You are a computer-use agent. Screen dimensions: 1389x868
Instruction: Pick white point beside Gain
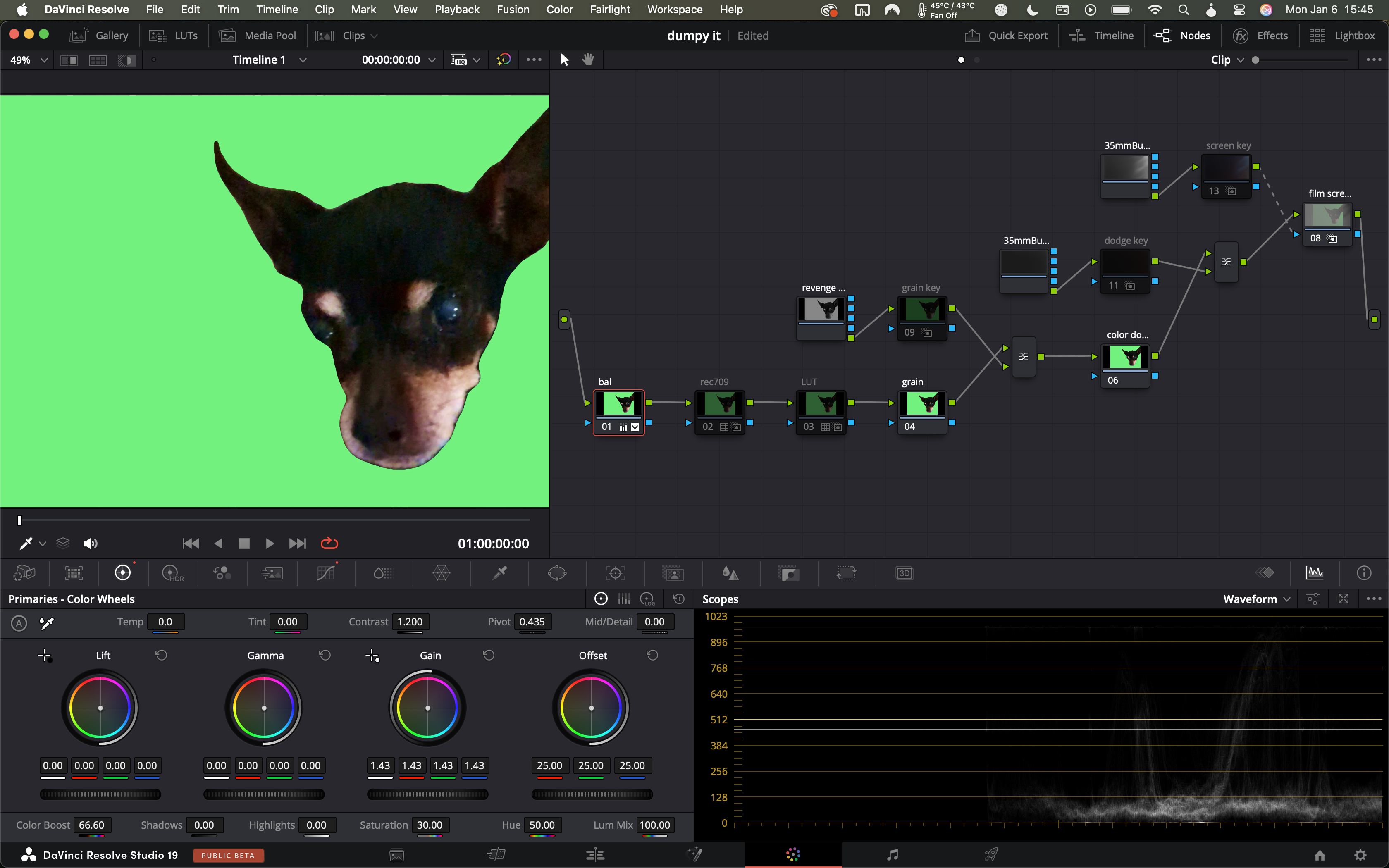[372, 656]
